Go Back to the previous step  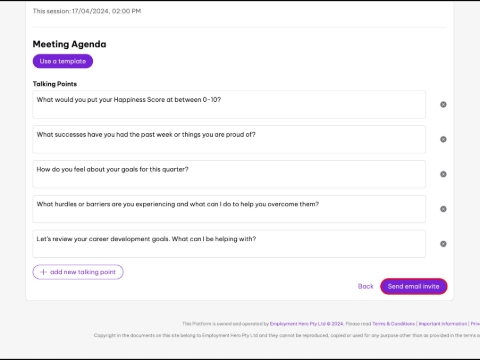366,286
